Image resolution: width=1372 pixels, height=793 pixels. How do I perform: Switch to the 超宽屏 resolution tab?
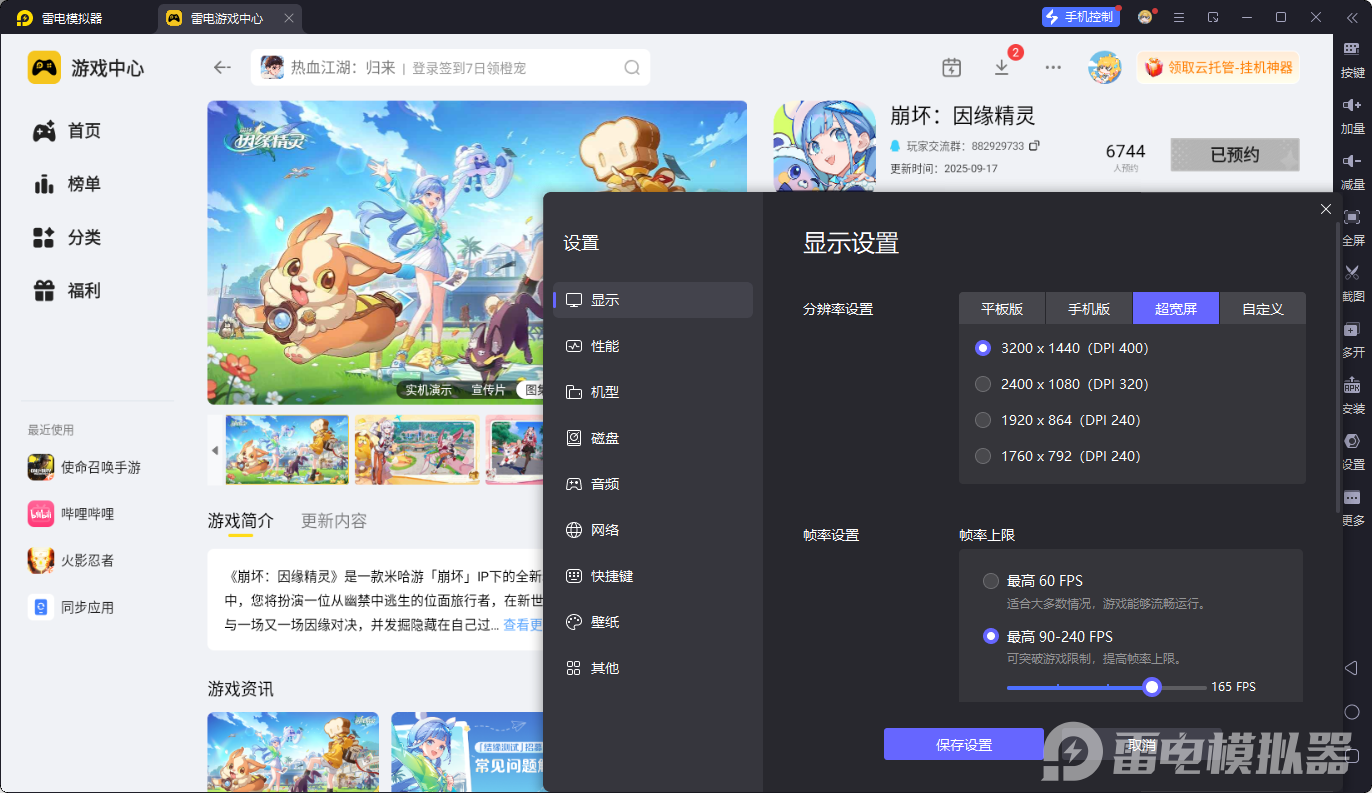(1176, 309)
